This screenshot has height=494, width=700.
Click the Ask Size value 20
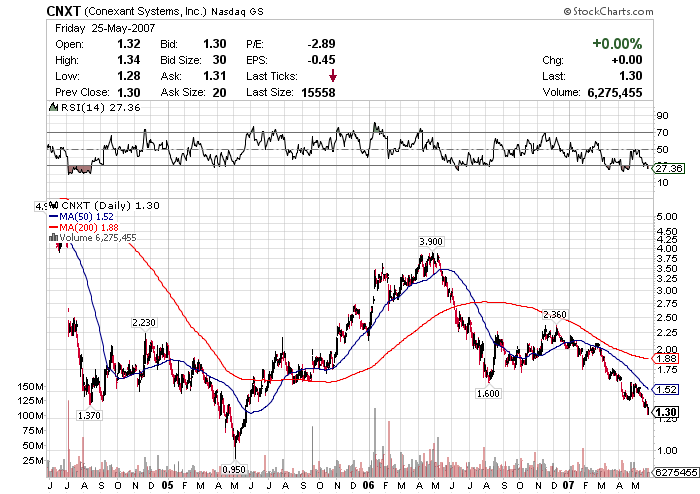pyautogui.click(x=219, y=92)
